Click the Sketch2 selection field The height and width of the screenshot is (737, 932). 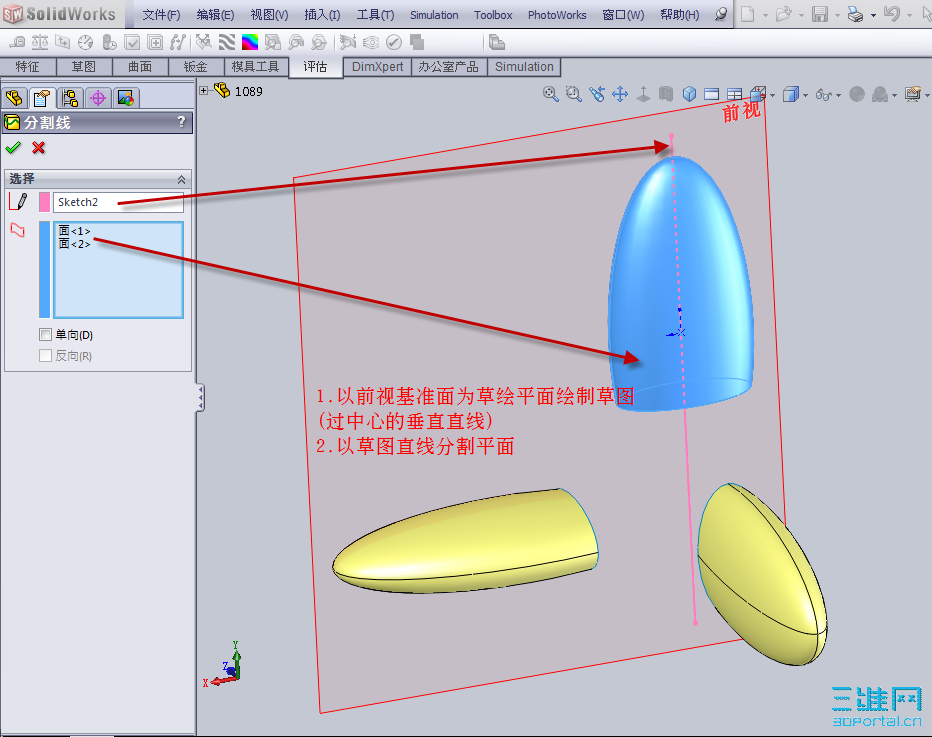point(118,202)
